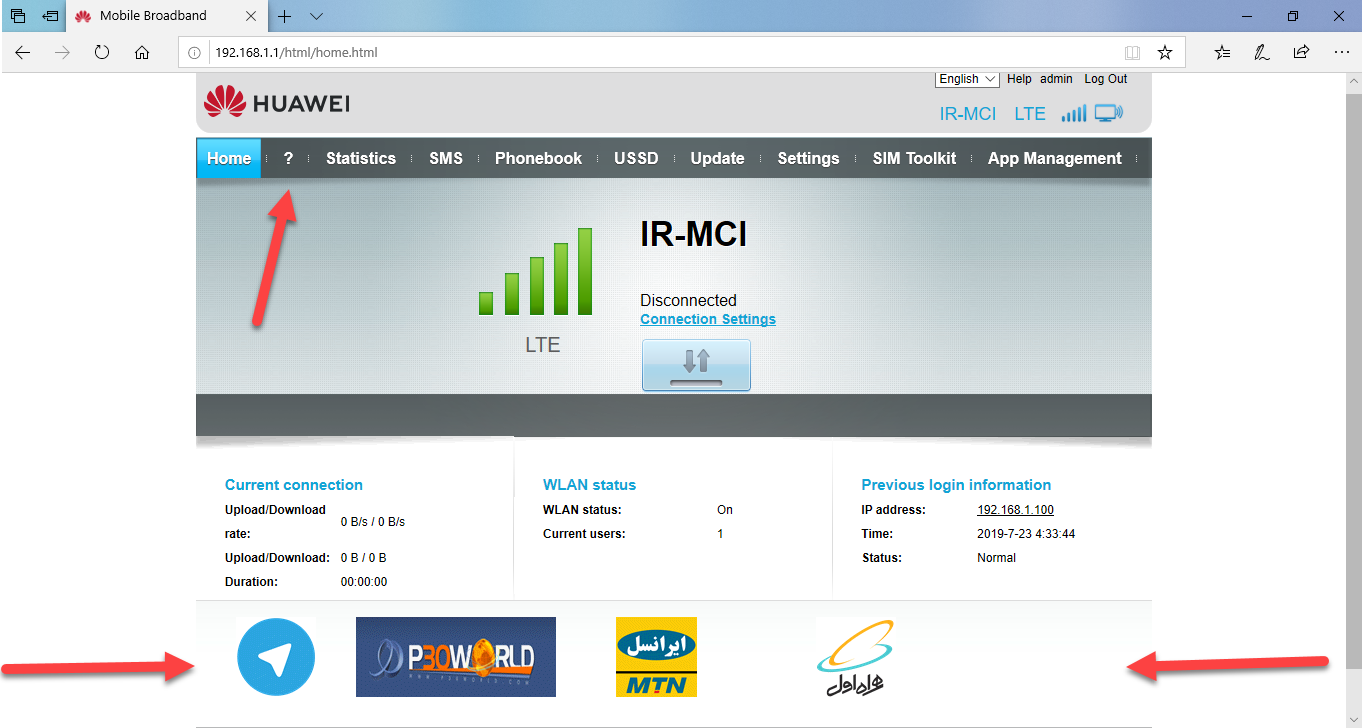
Task: Click the site information icon in address bar
Action: pos(197,52)
